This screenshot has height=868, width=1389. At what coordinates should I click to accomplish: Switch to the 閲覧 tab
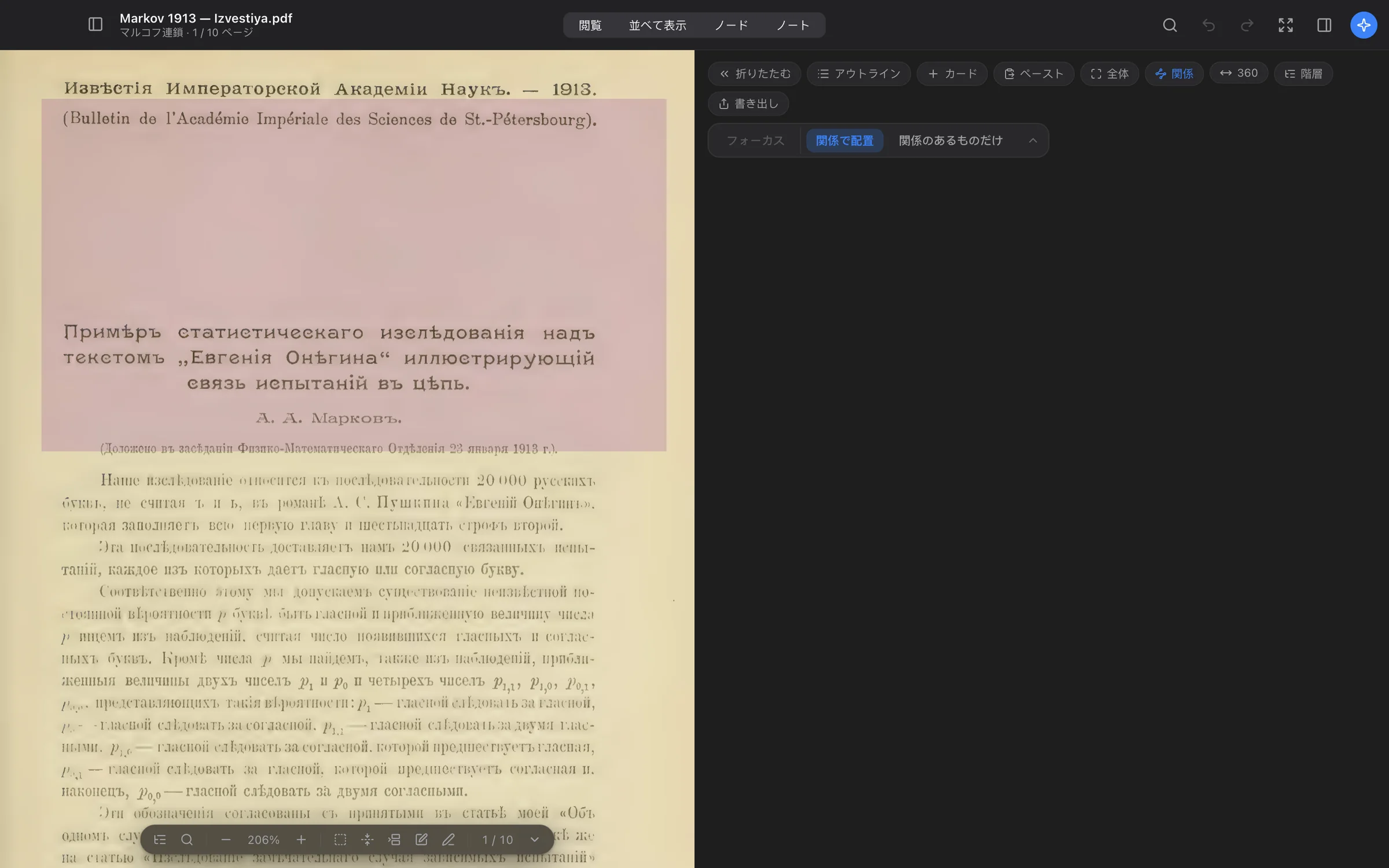590,25
